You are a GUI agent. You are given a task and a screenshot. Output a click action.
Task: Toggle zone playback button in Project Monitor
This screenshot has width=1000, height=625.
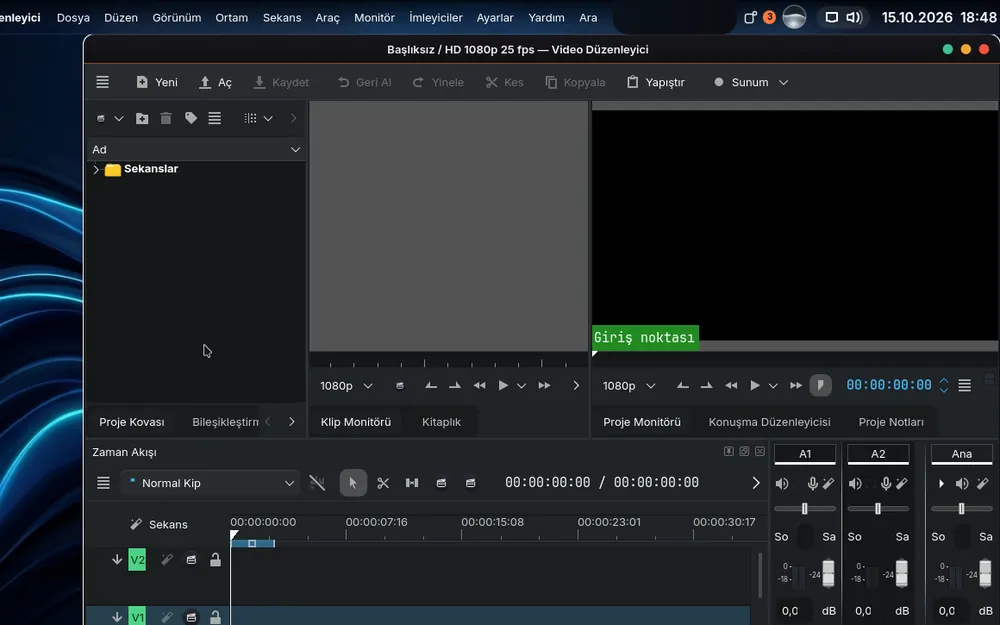tap(821, 385)
